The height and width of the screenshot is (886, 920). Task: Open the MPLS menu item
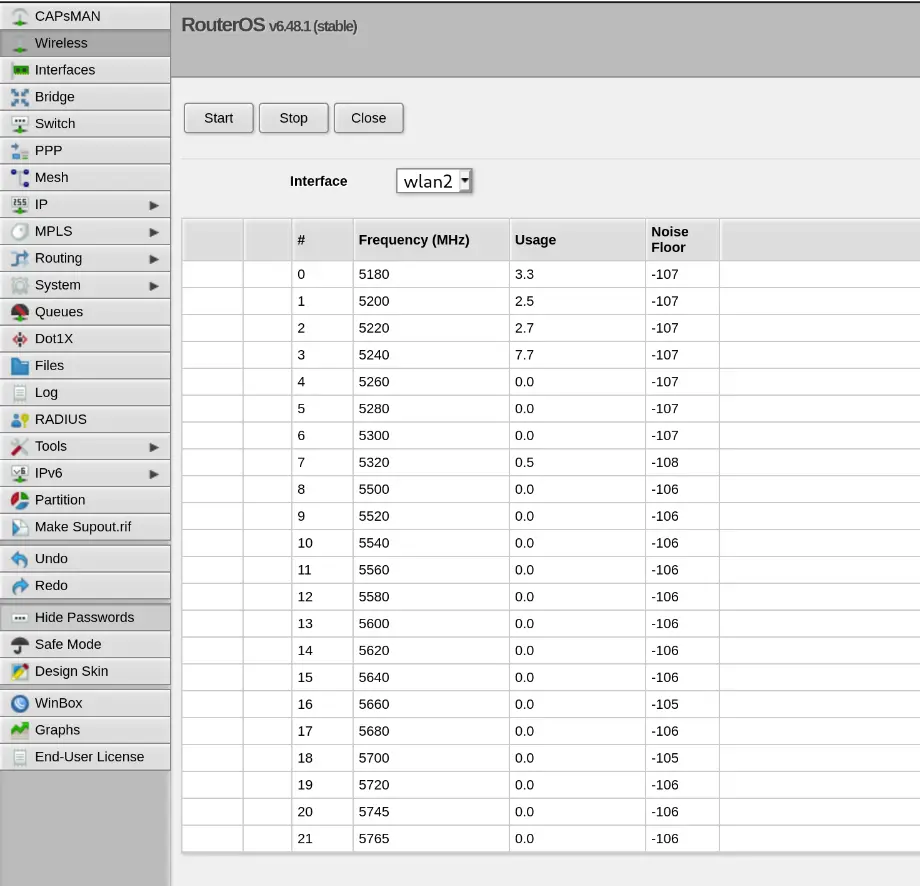click(86, 232)
